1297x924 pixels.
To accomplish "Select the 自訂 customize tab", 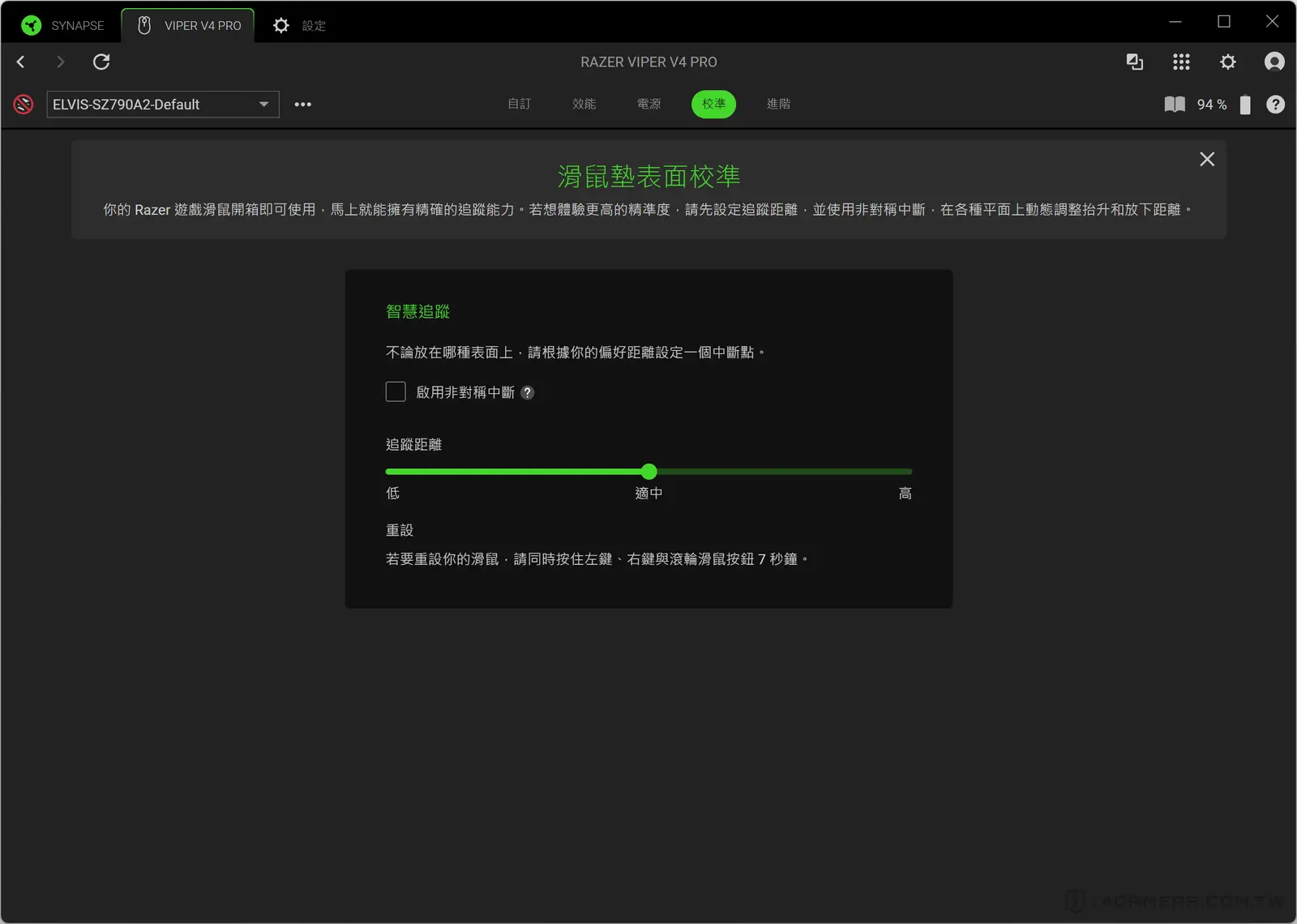I will [x=519, y=104].
